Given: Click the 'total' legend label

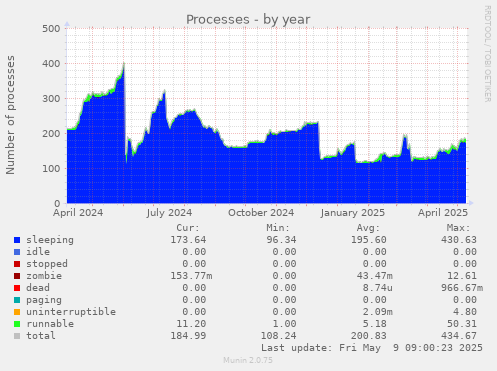Looking at the screenshot, I should (x=41, y=336).
